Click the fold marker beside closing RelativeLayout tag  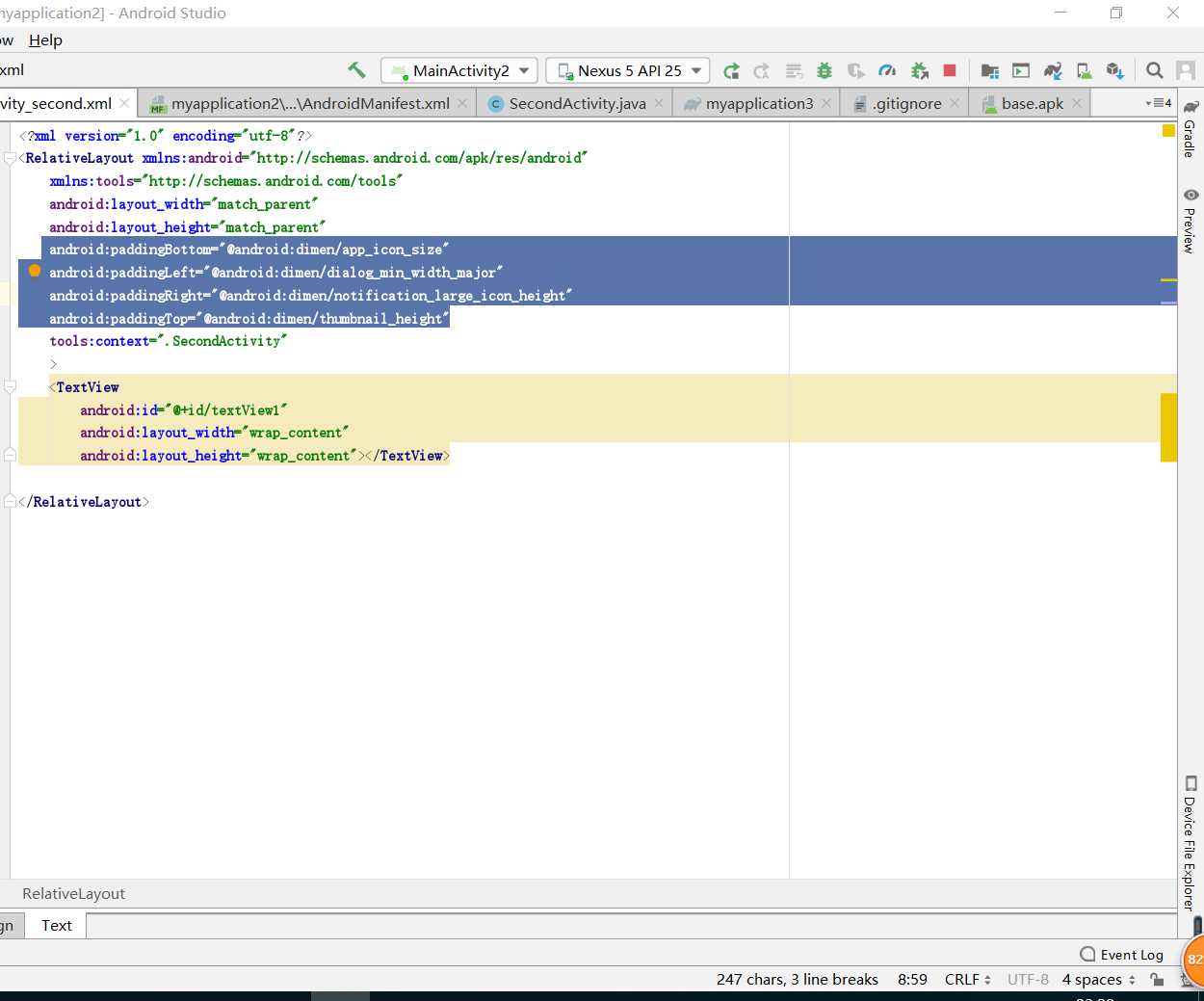(x=10, y=501)
